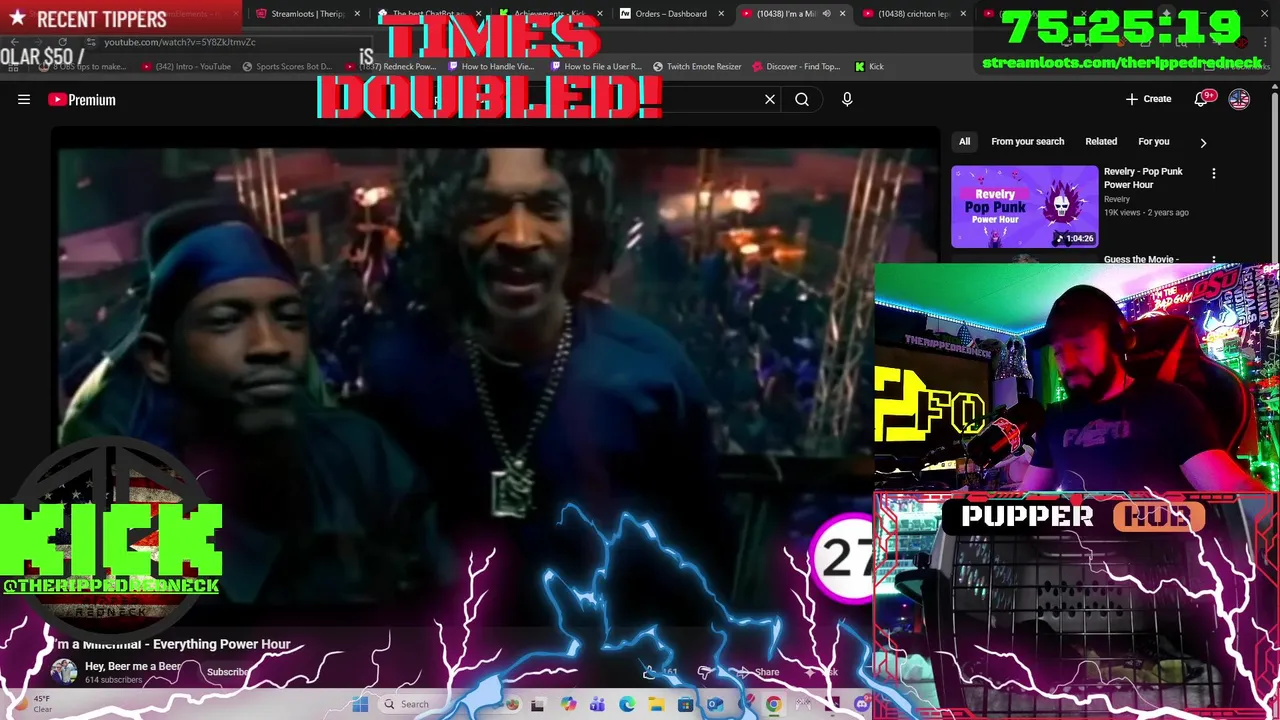Open File Explorer from the taskbar

[x=656, y=704]
